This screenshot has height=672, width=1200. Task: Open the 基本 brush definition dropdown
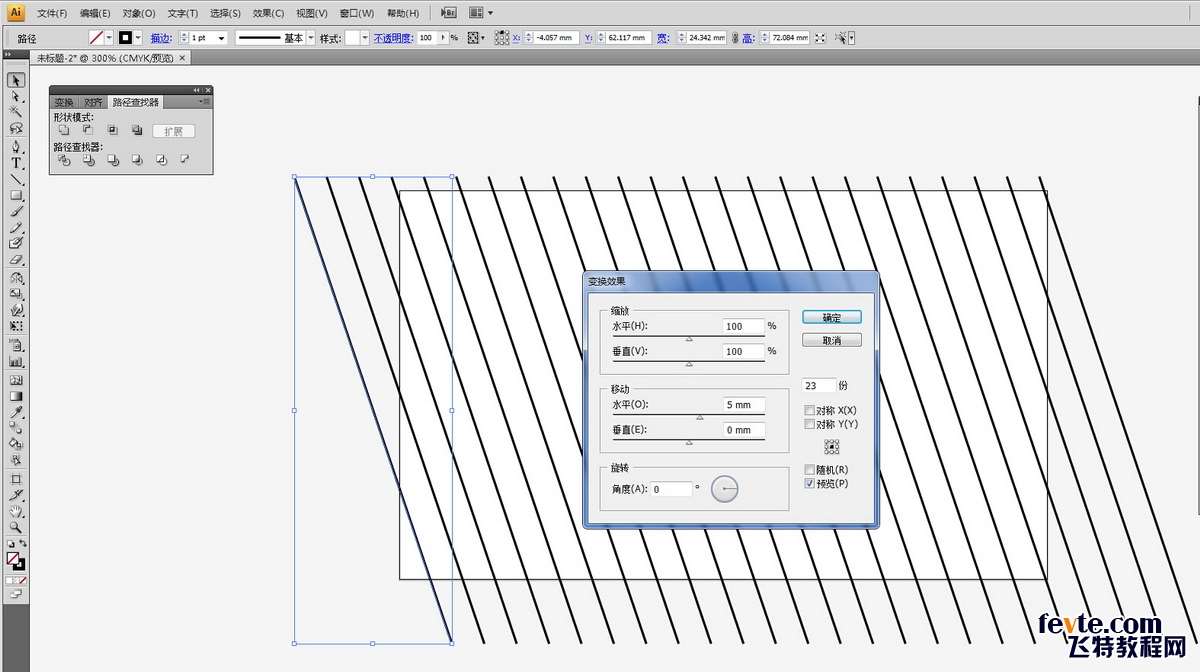point(310,38)
